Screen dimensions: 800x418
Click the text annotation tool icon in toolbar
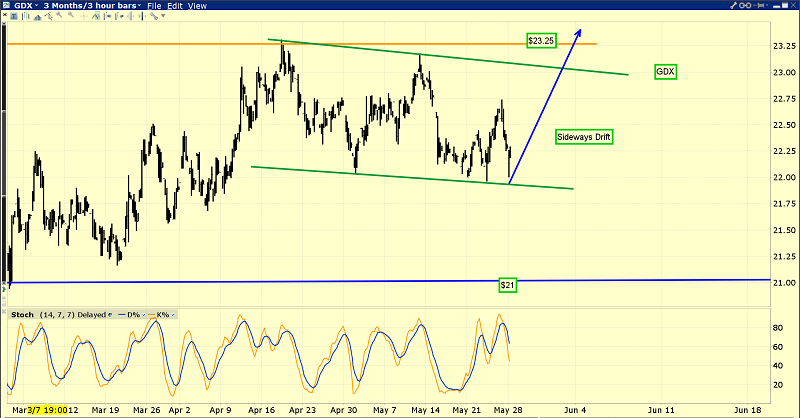point(14,16)
